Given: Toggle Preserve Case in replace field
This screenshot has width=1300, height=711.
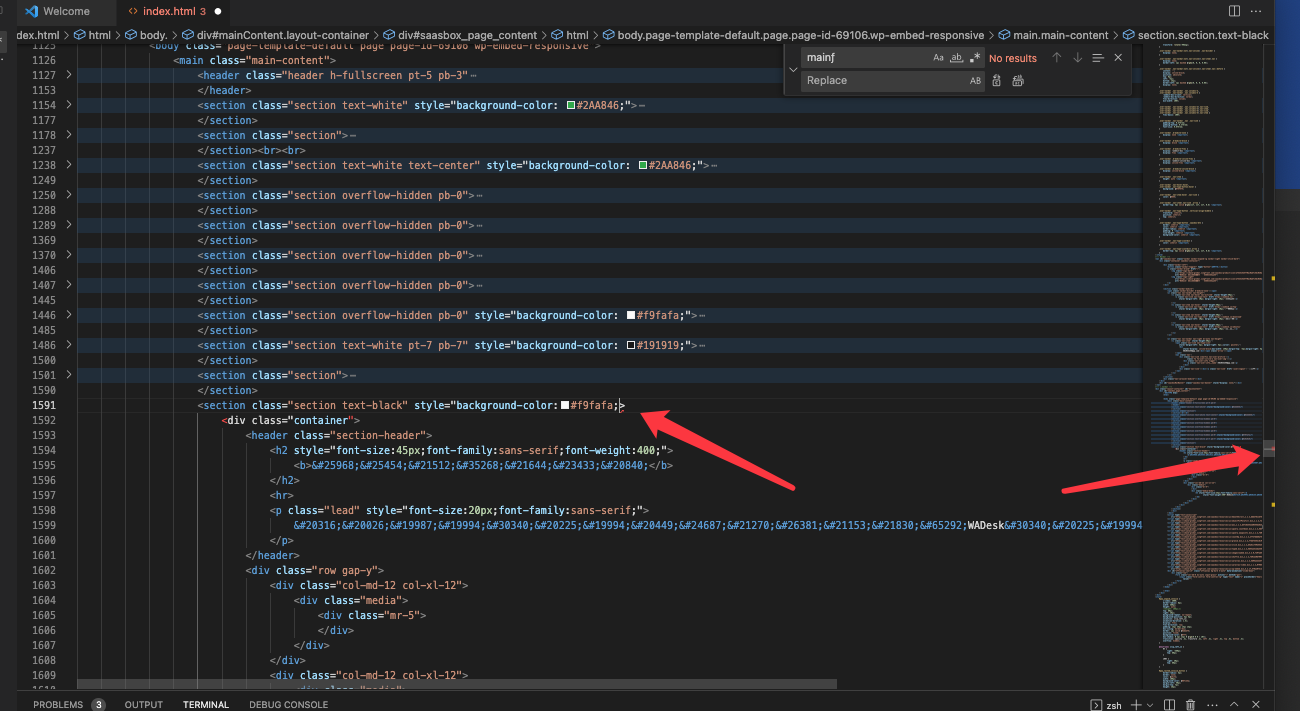Looking at the screenshot, I should pyautogui.click(x=975, y=81).
